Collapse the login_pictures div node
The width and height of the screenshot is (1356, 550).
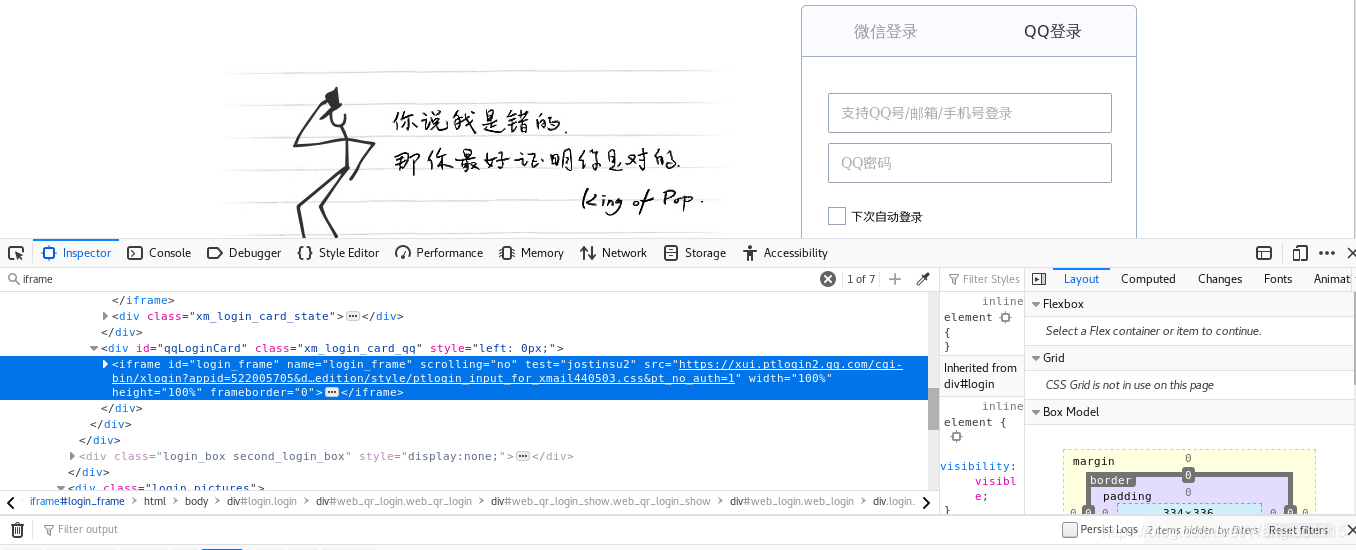(62, 488)
